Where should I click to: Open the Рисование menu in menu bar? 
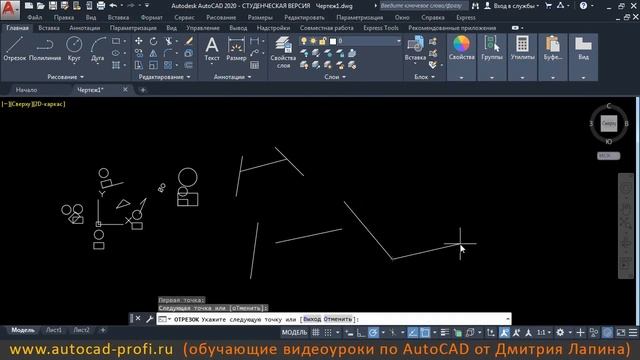point(221,18)
